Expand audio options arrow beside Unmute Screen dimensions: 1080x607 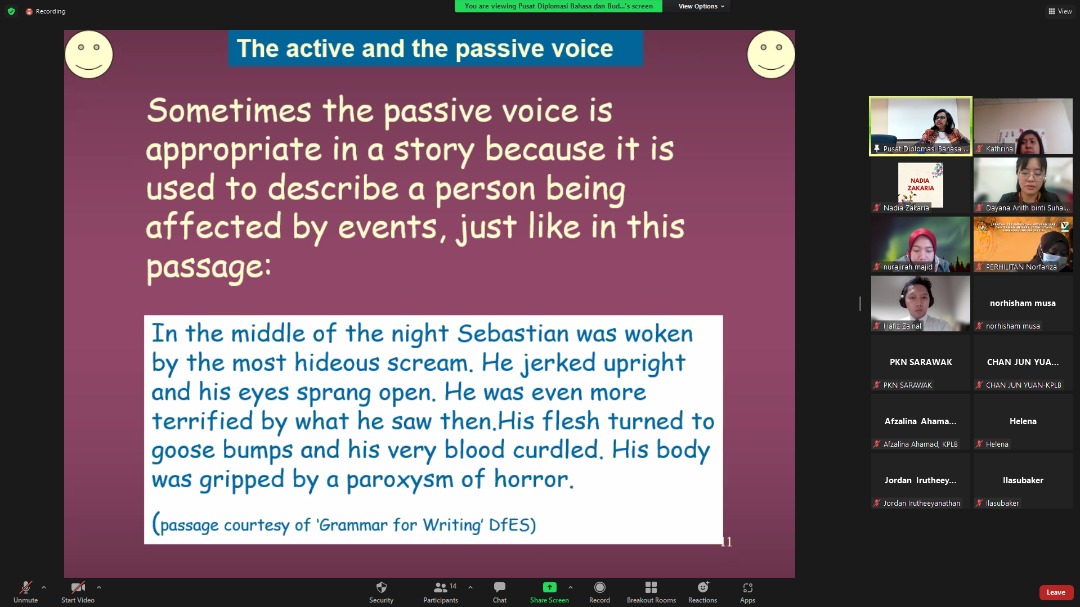pos(43,587)
